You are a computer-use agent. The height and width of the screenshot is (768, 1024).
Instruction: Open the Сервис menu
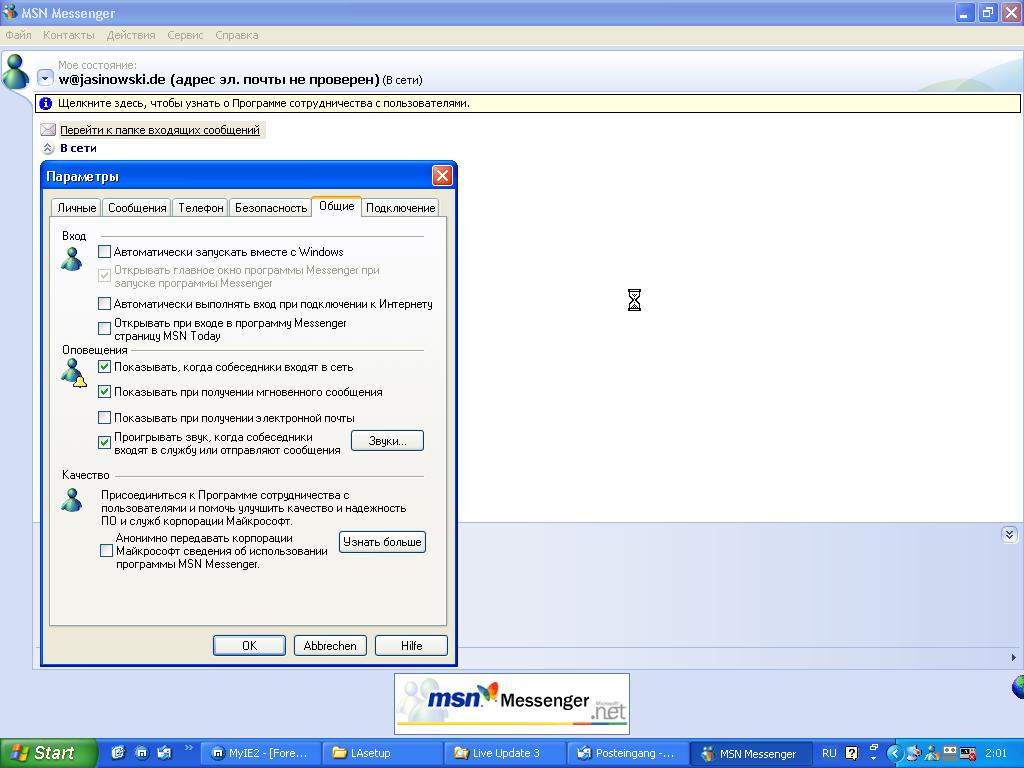click(x=185, y=35)
